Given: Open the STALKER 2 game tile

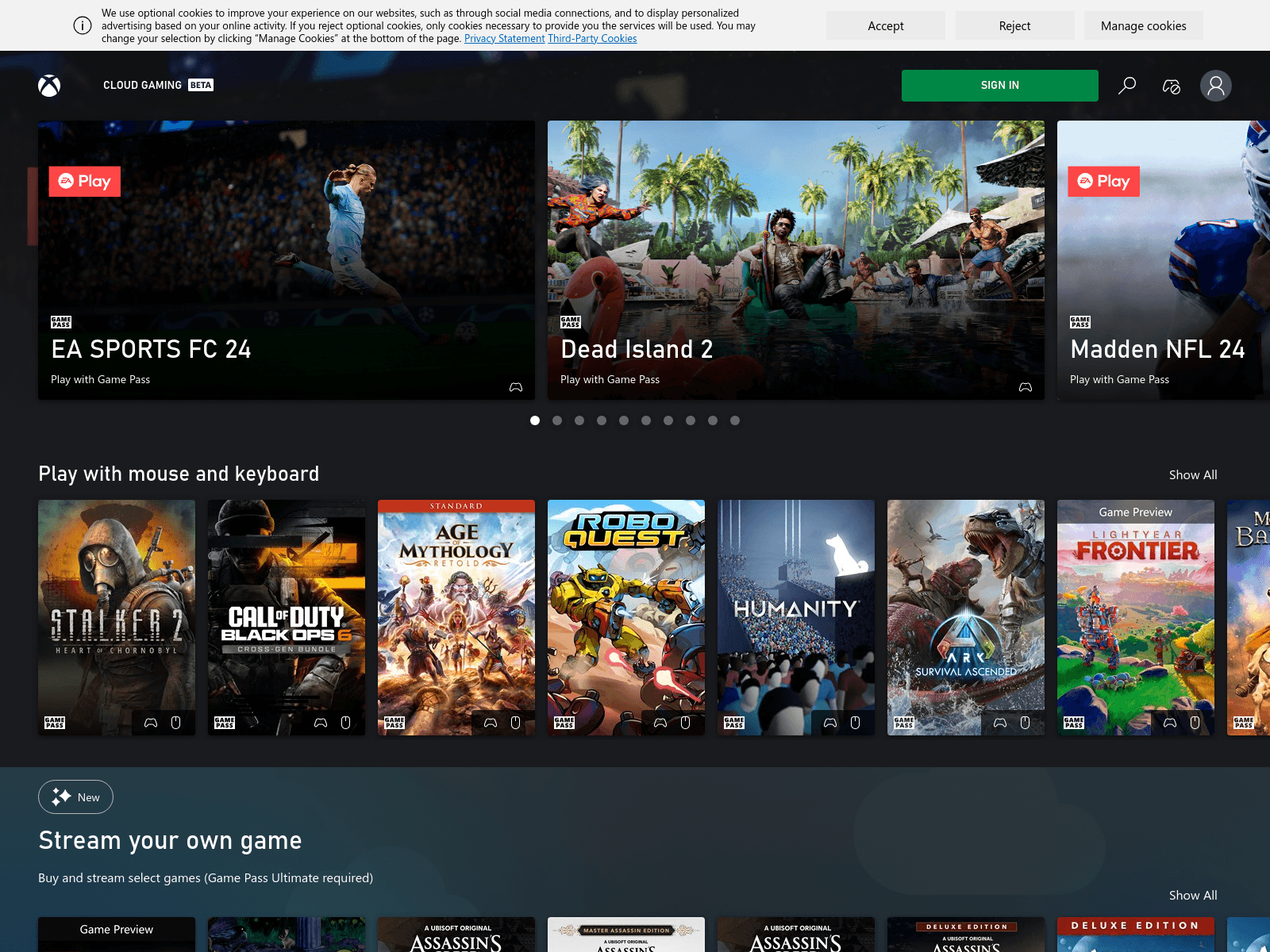Looking at the screenshot, I should click(117, 617).
